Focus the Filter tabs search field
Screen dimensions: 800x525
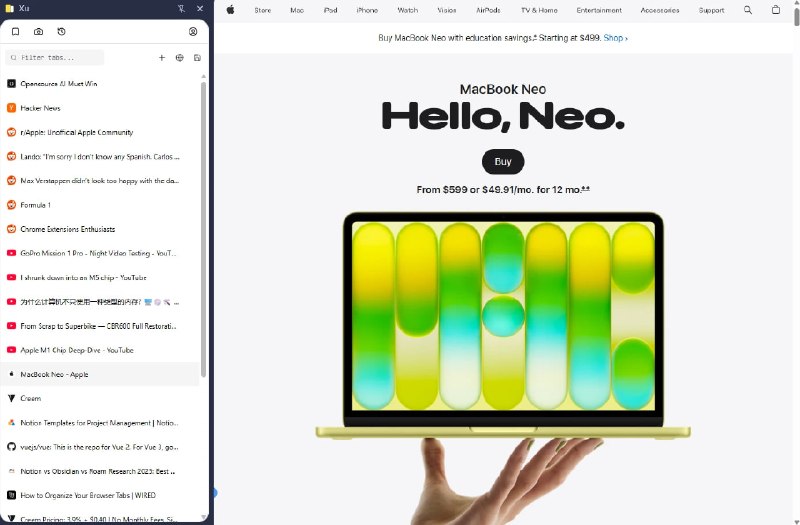coord(55,58)
